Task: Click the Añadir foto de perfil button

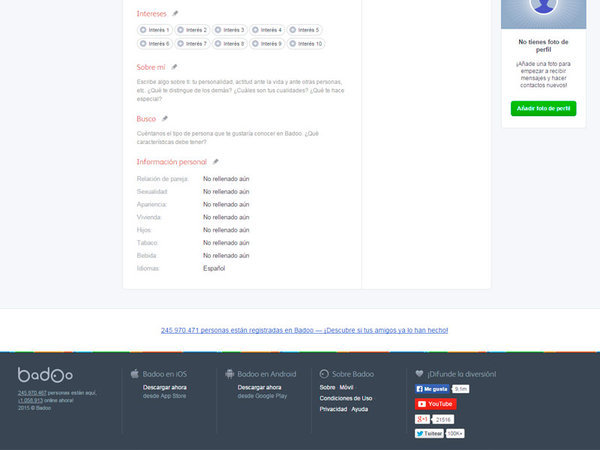Action: tap(543, 108)
